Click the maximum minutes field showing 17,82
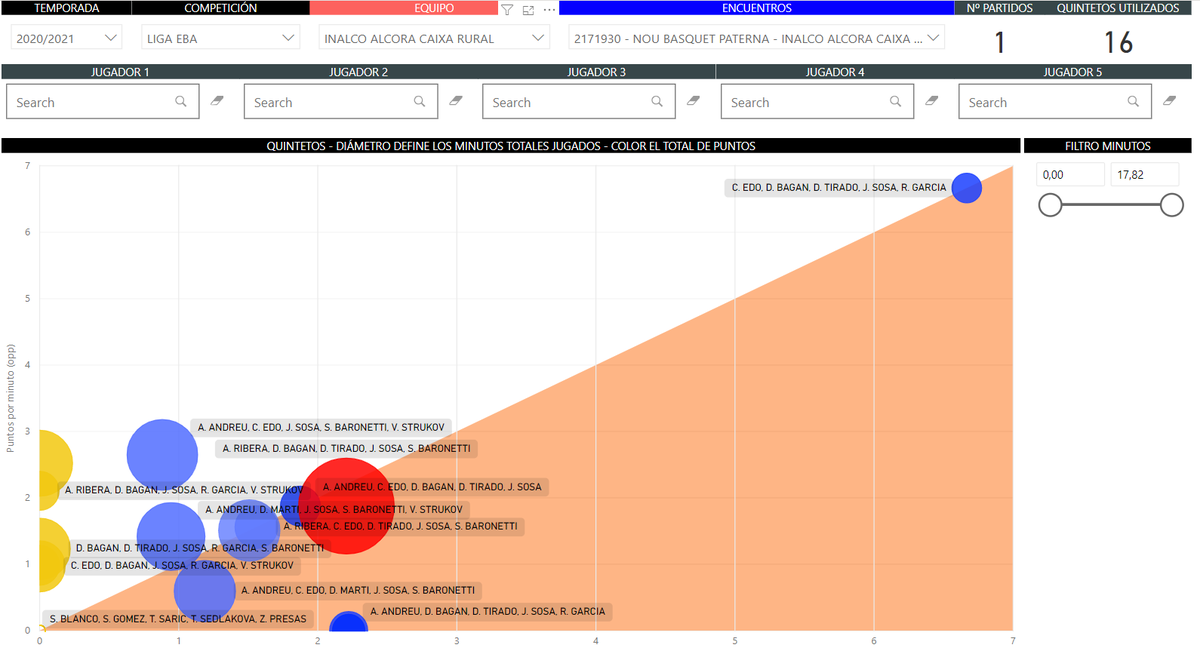This screenshot has height=654, width=1200. point(1145,174)
